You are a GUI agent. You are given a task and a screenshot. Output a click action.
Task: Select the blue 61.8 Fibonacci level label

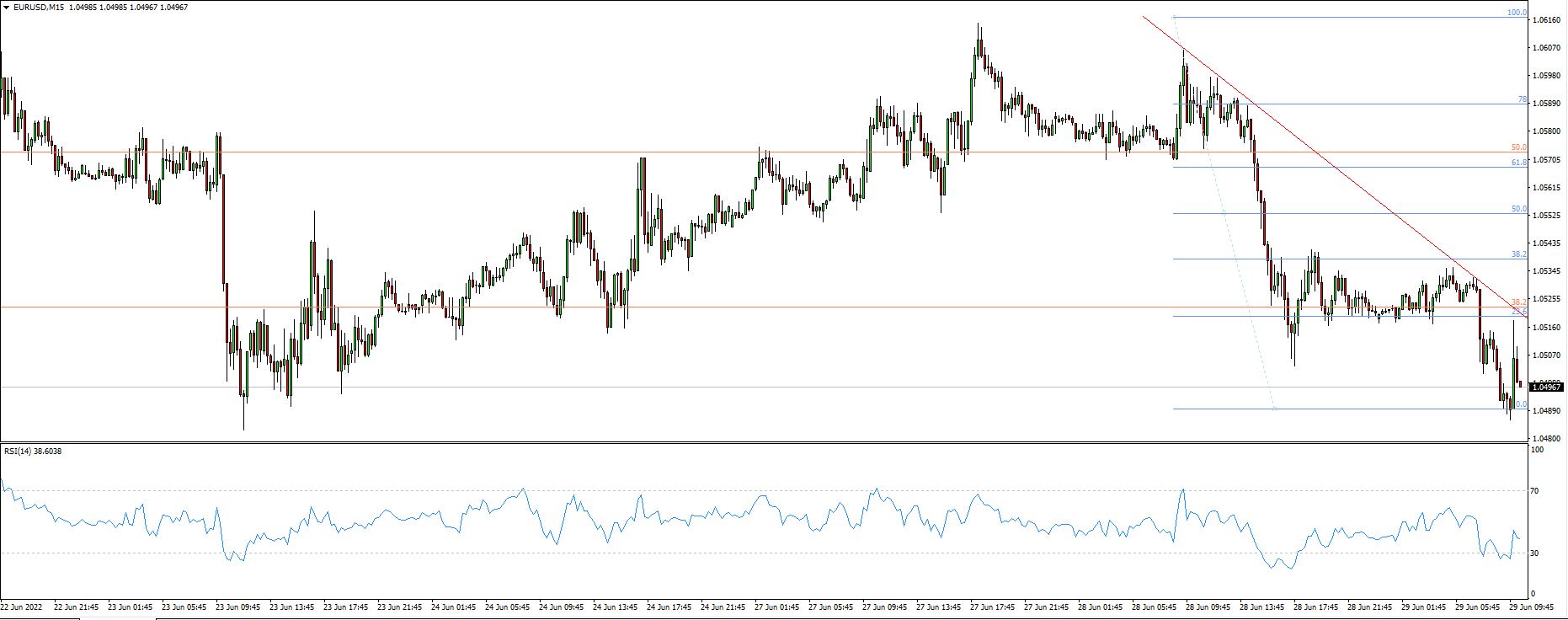click(x=1518, y=162)
